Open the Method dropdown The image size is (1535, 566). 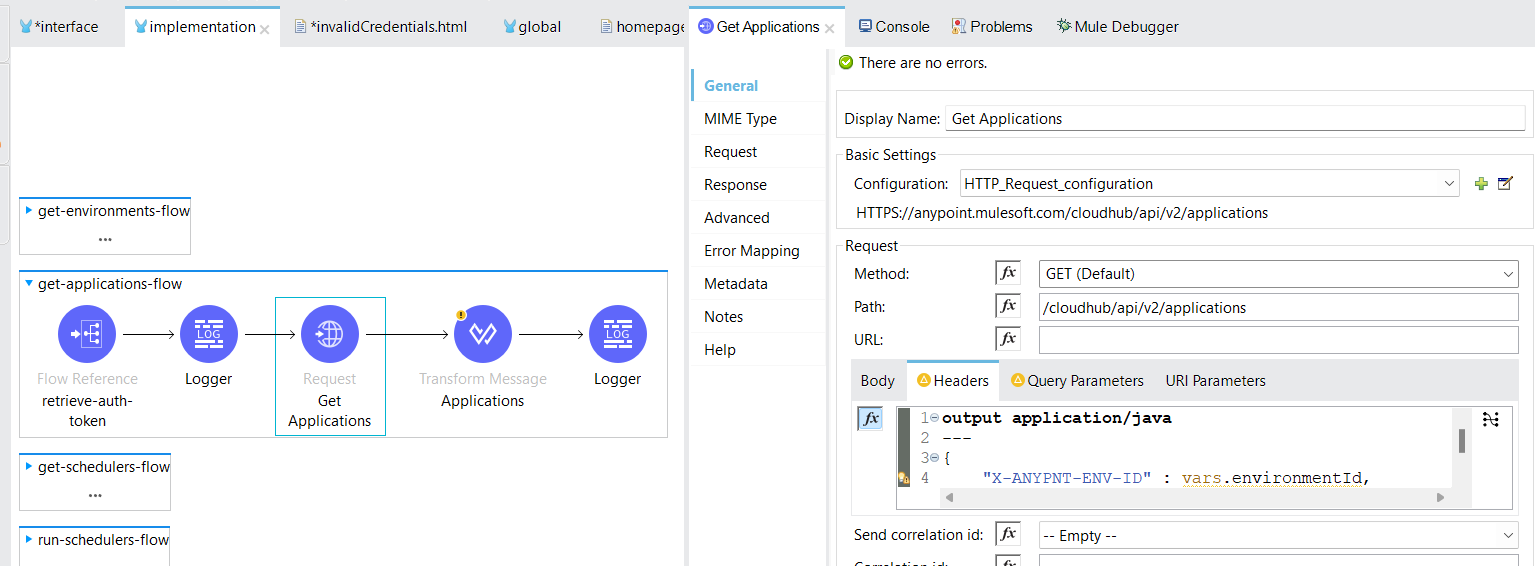(x=1509, y=273)
